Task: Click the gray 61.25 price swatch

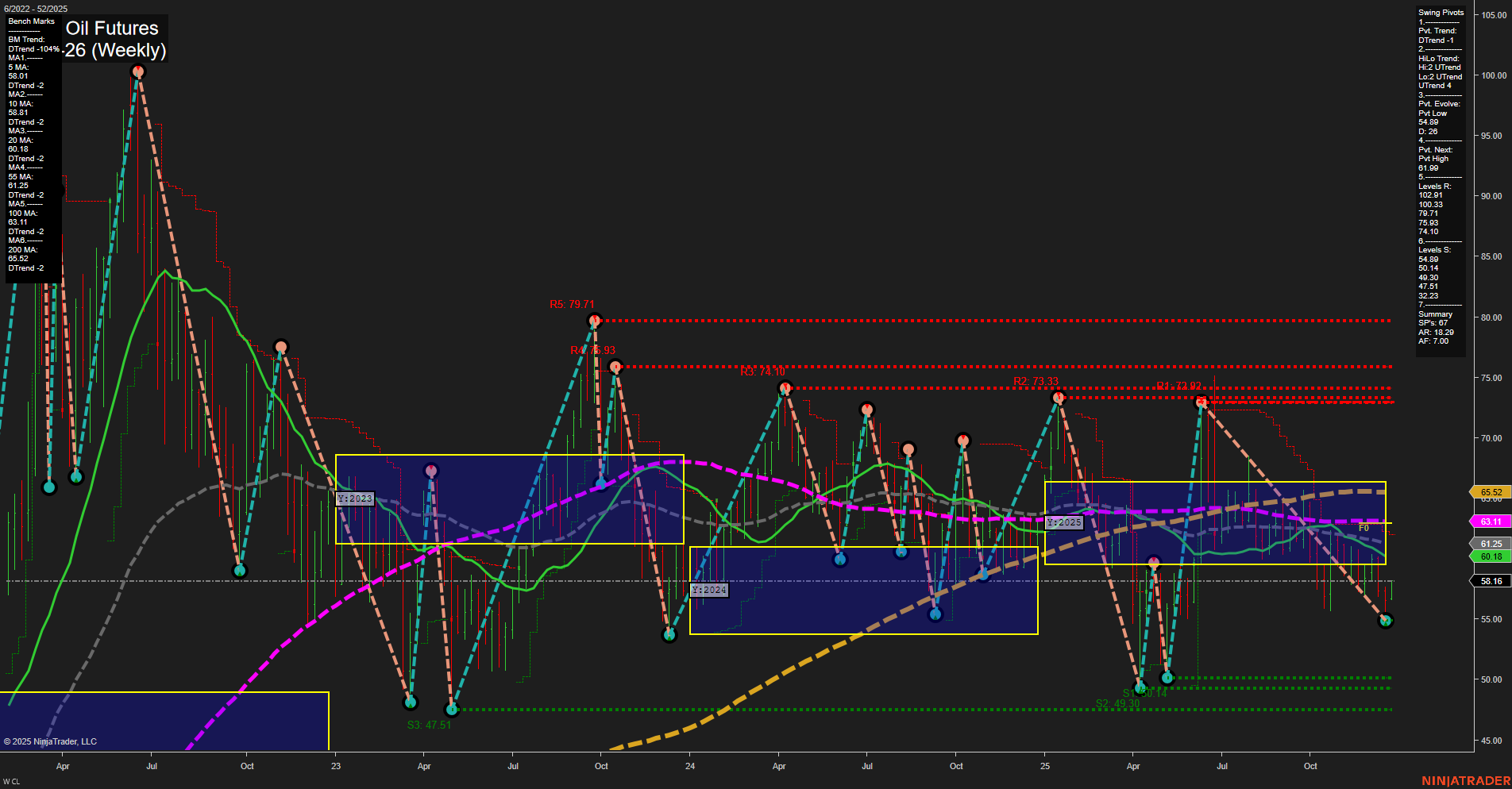Action: (1491, 544)
